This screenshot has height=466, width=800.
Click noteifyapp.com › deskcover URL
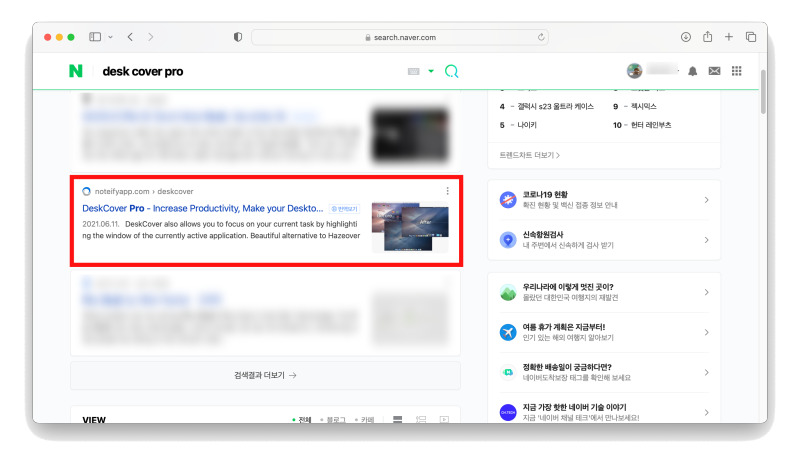(x=144, y=191)
